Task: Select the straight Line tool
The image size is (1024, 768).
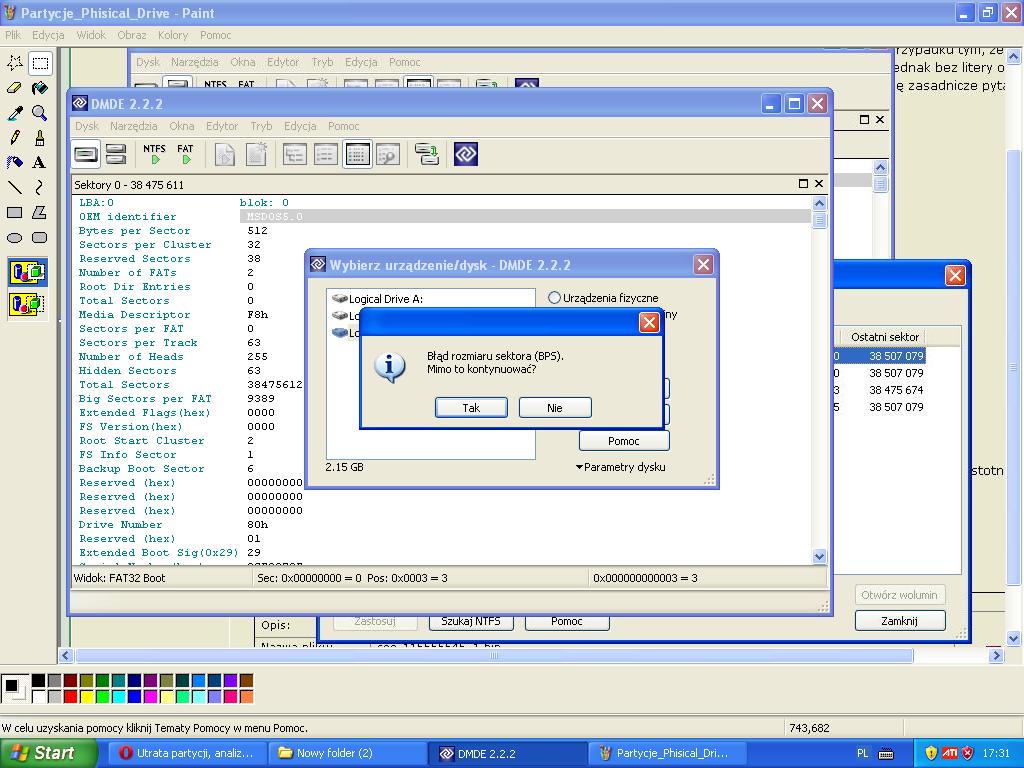Action: tap(15, 187)
